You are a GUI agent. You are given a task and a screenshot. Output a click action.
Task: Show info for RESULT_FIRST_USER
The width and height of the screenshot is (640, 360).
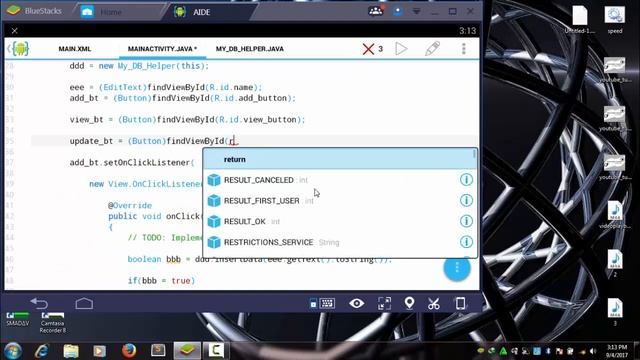(x=466, y=200)
